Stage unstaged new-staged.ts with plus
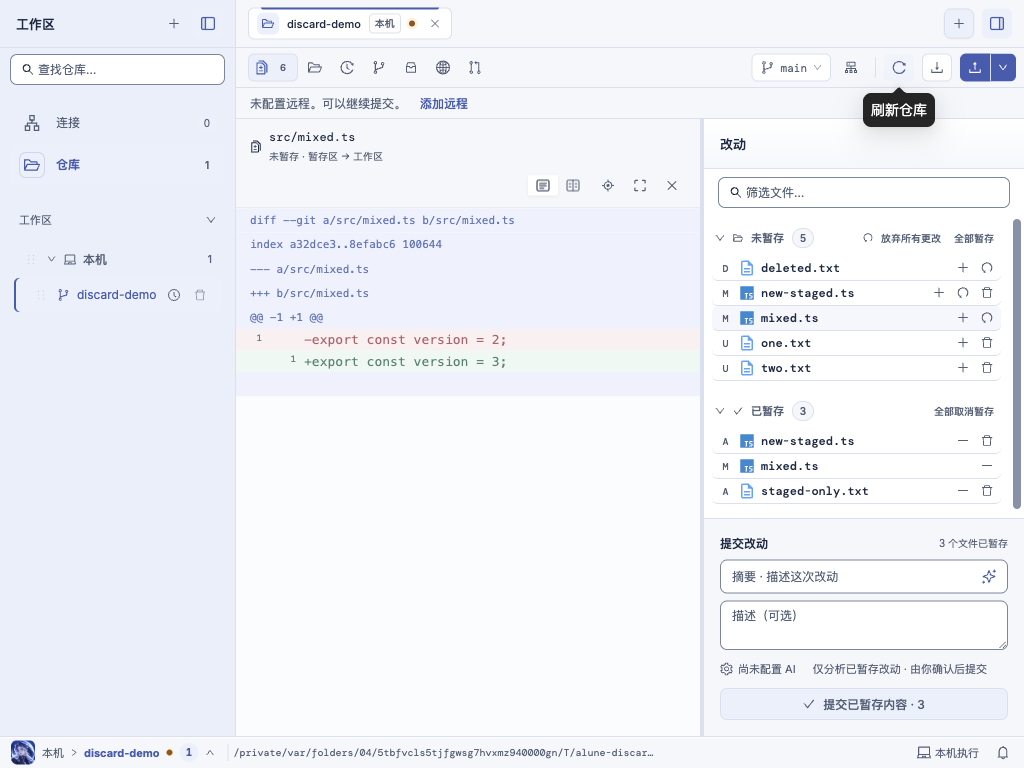 click(x=938, y=293)
